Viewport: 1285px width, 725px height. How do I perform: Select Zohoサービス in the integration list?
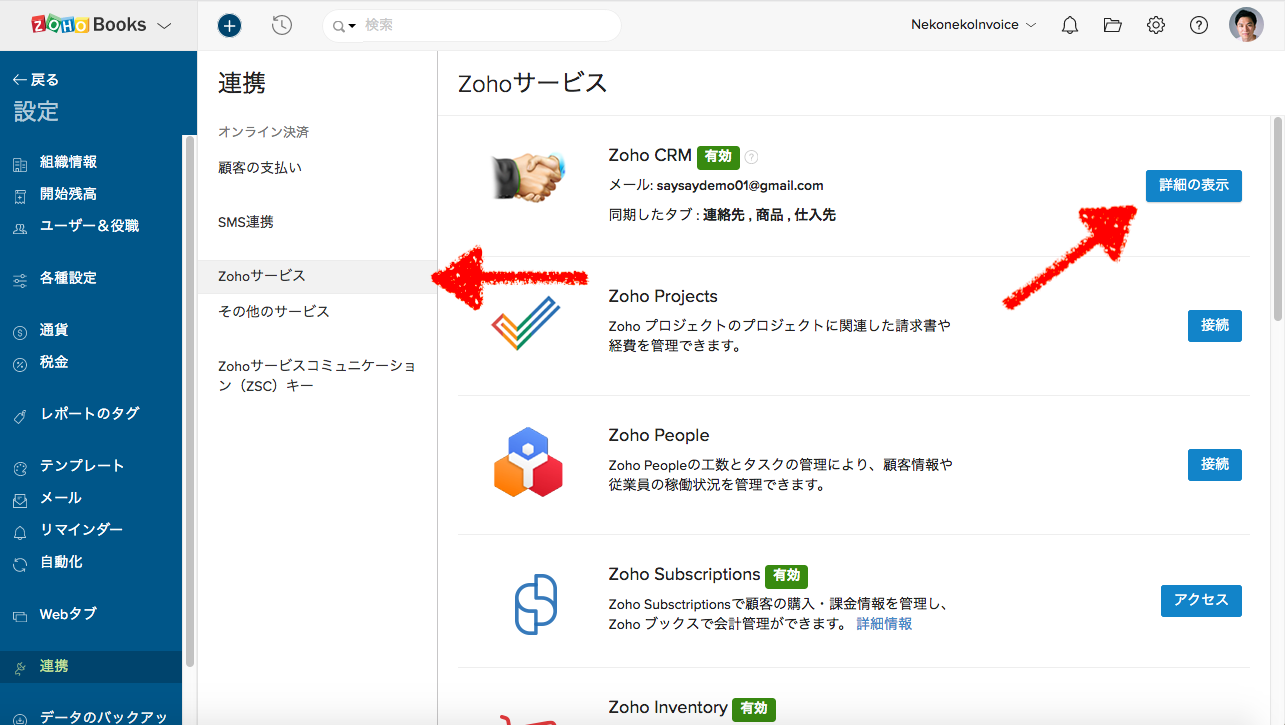click(x=317, y=276)
